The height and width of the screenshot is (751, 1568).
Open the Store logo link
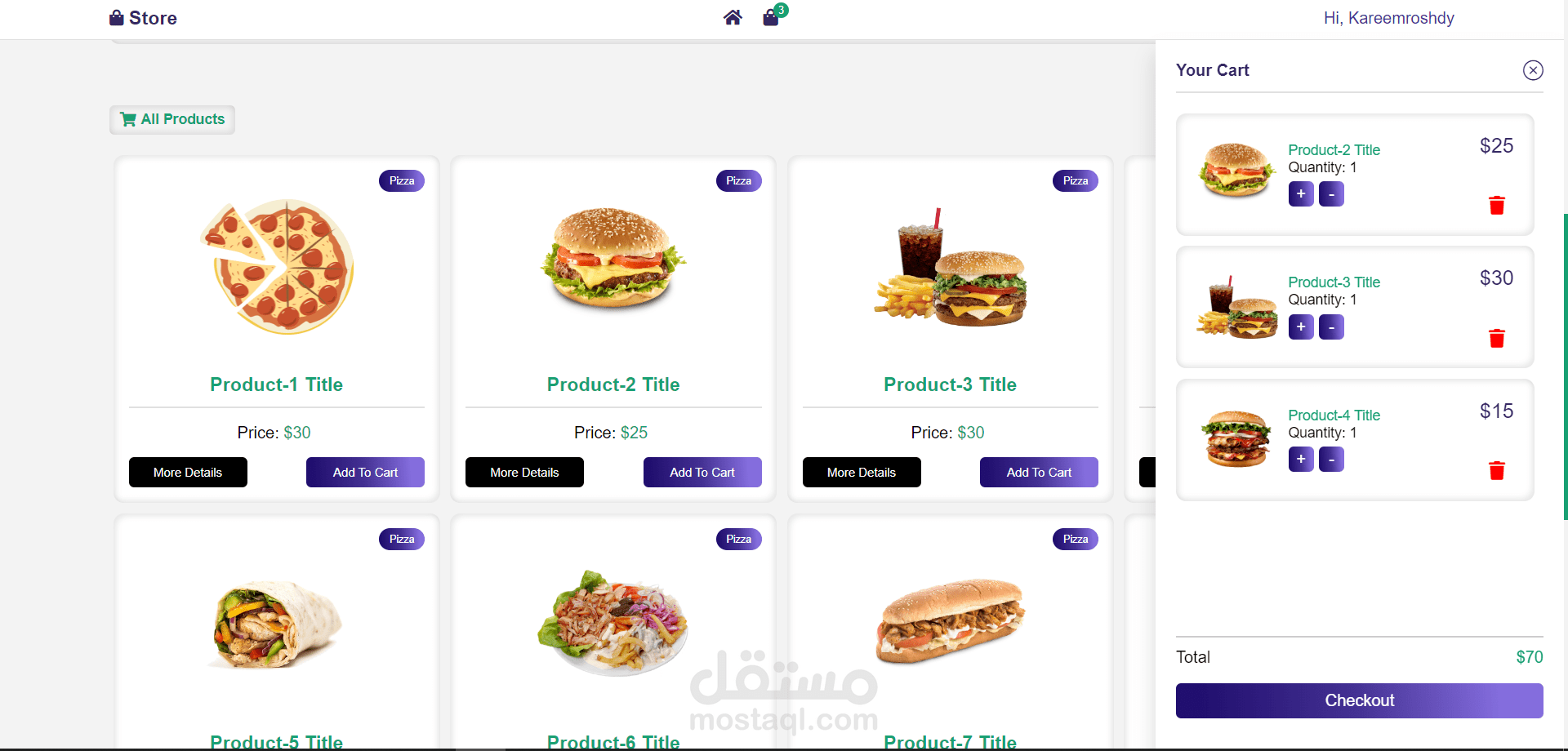coord(143,18)
